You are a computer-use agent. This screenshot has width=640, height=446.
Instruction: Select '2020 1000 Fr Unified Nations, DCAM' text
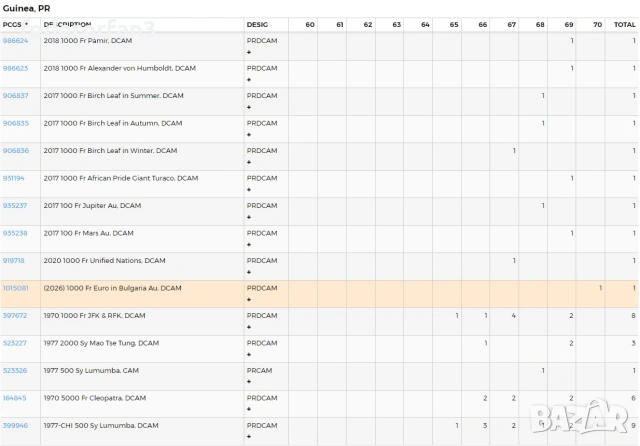(104, 261)
